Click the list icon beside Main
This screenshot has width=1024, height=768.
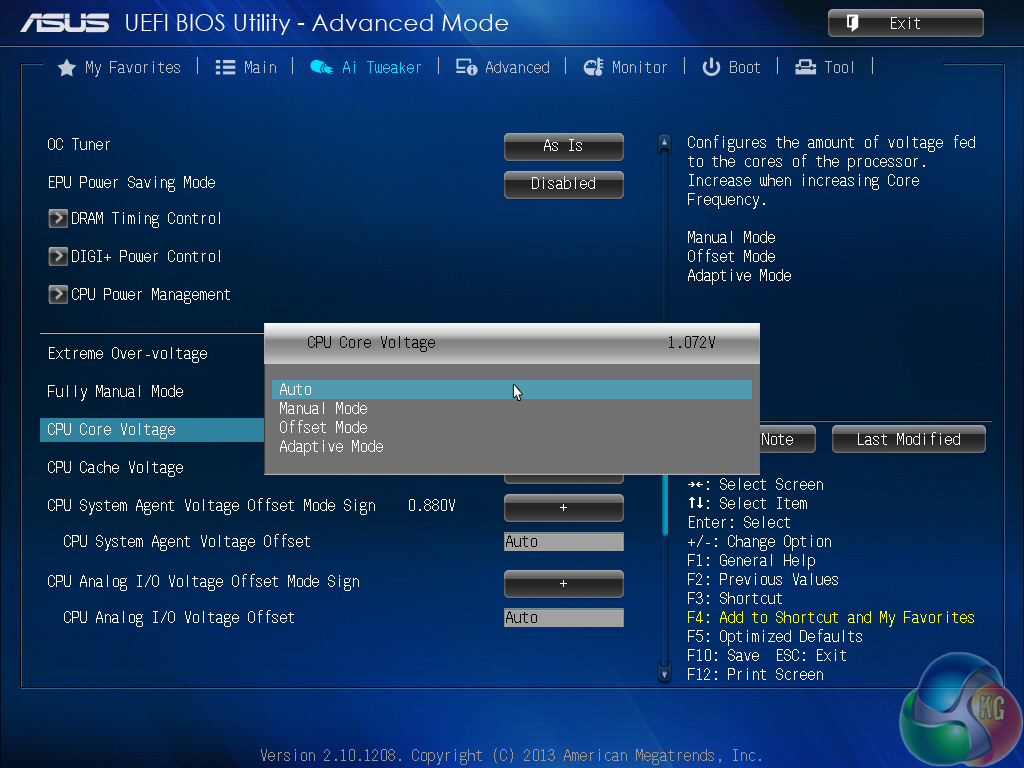pyautogui.click(x=225, y=67)
